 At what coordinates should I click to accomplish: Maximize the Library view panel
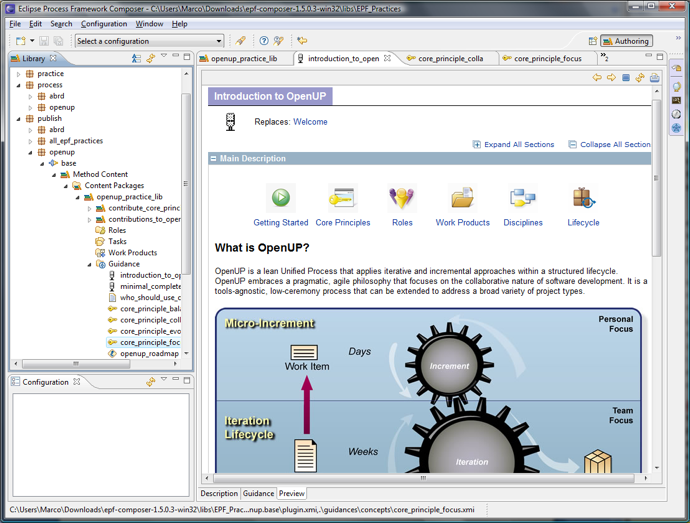pyautogui.click(x=187, y=57)
